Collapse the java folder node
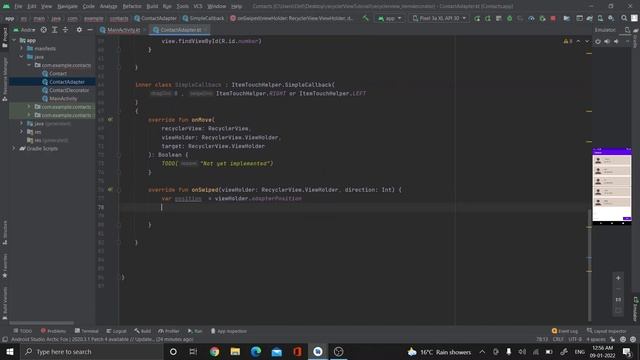Screen dimensions: 640x360 click(22, 57)
